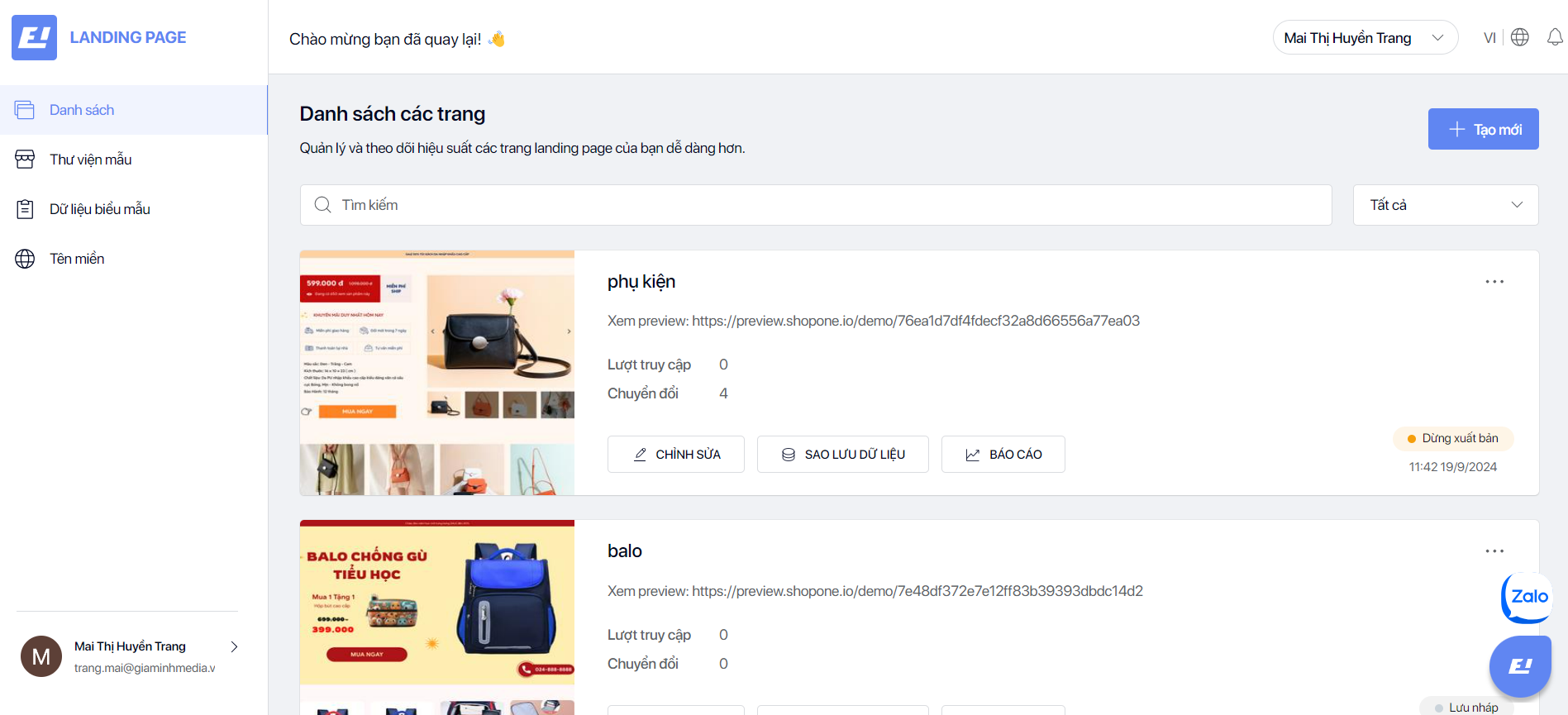
Task: Click SAO LƯU DỮ LIỆU for phụ kiện
Action: (x=843, y=455)
